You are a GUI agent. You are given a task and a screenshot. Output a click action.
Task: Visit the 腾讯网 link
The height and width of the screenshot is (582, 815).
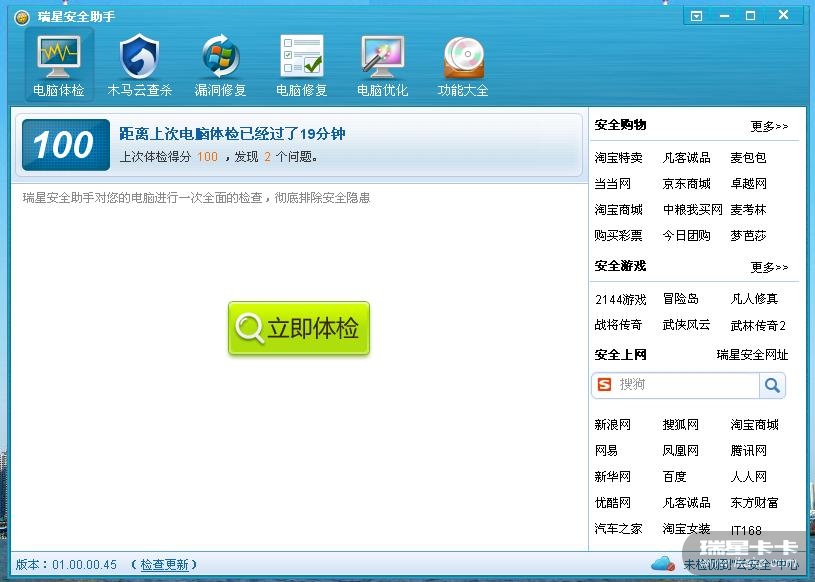tap(748, 451)
